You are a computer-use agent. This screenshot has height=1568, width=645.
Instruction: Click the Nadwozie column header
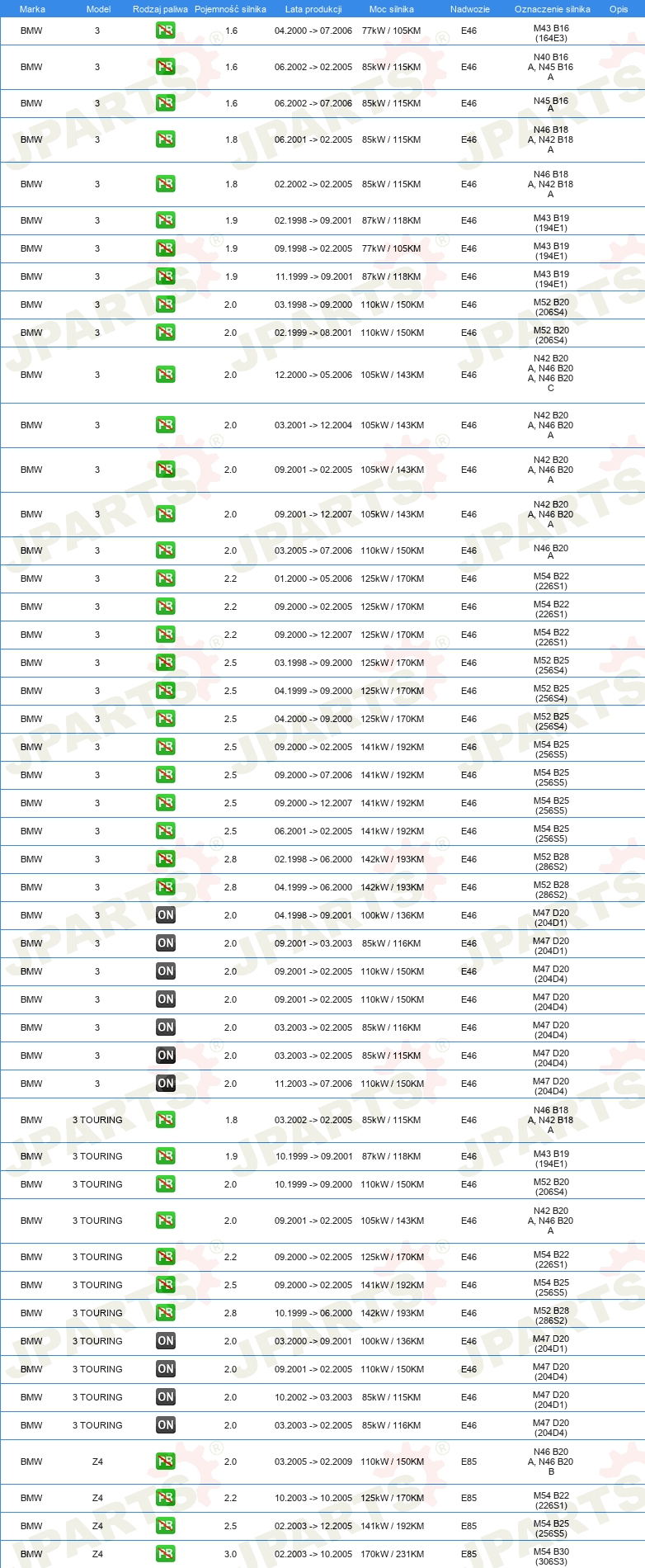(470, 9)
